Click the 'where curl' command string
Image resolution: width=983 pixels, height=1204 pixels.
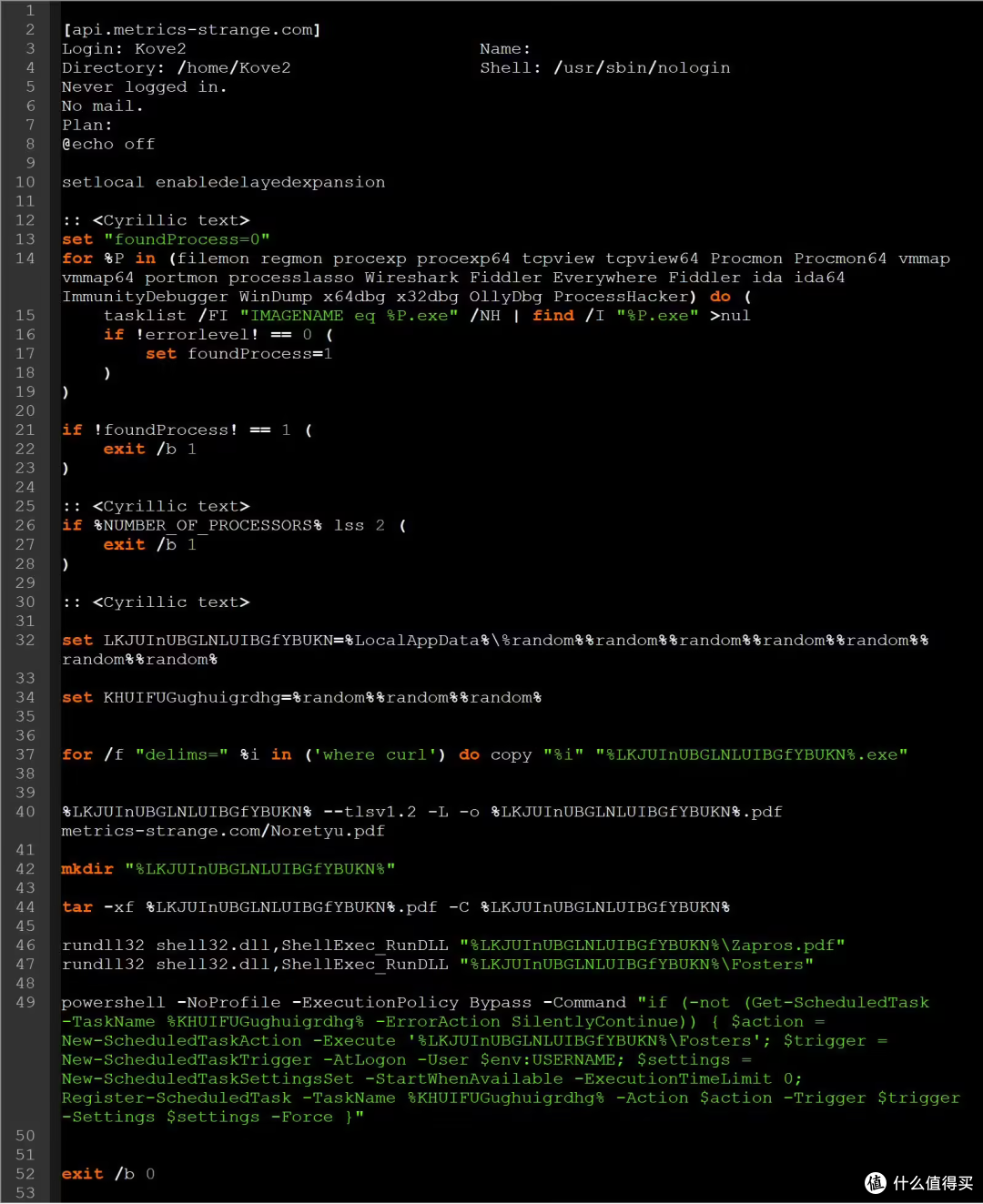[375, 755]
